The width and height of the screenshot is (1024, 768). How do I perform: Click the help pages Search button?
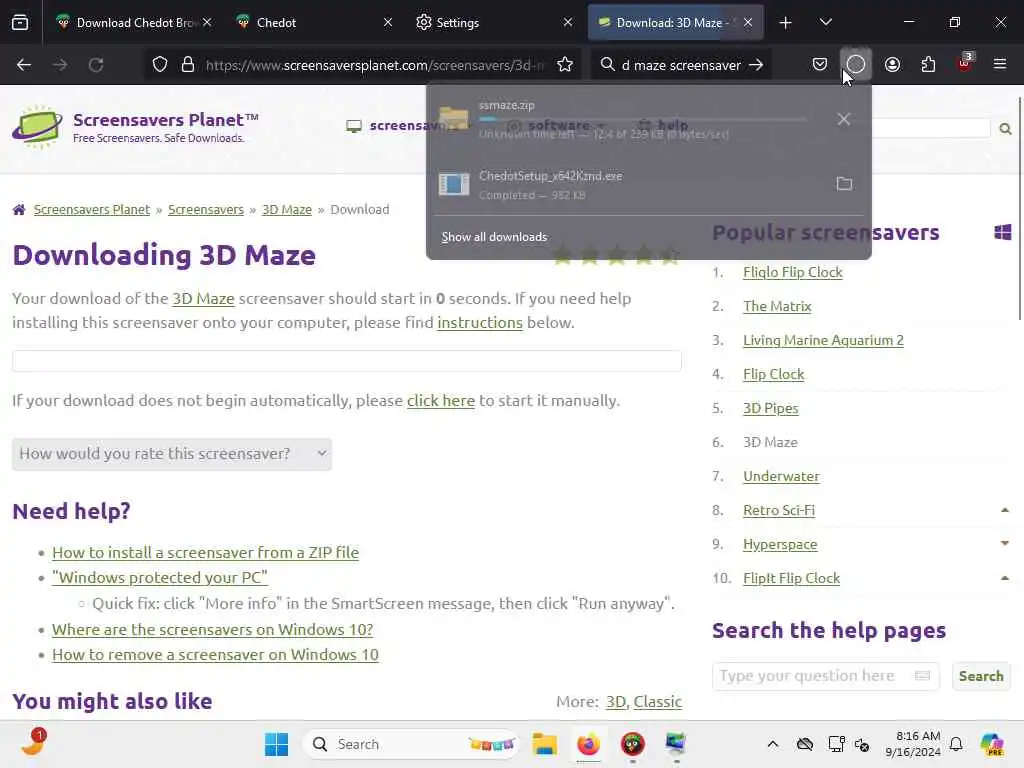981,676
